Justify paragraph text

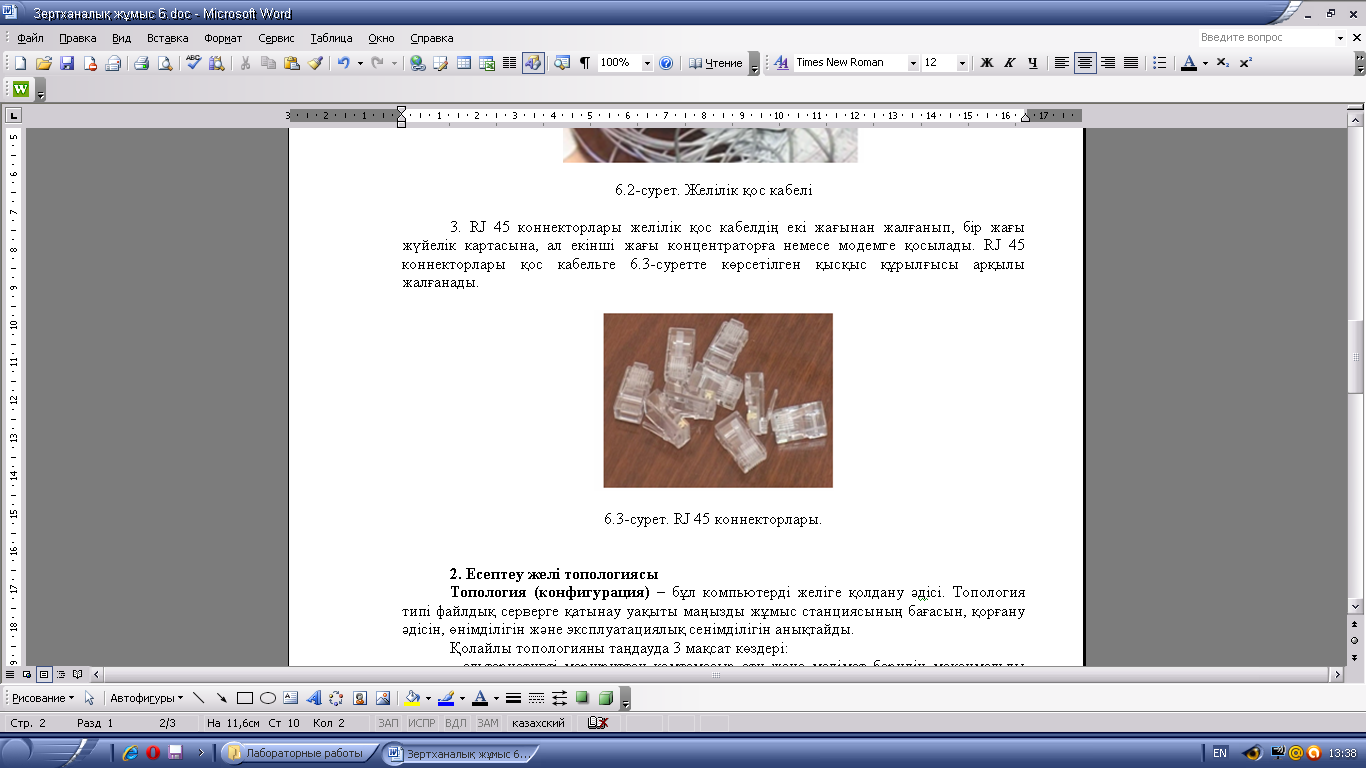(1131, 63)
